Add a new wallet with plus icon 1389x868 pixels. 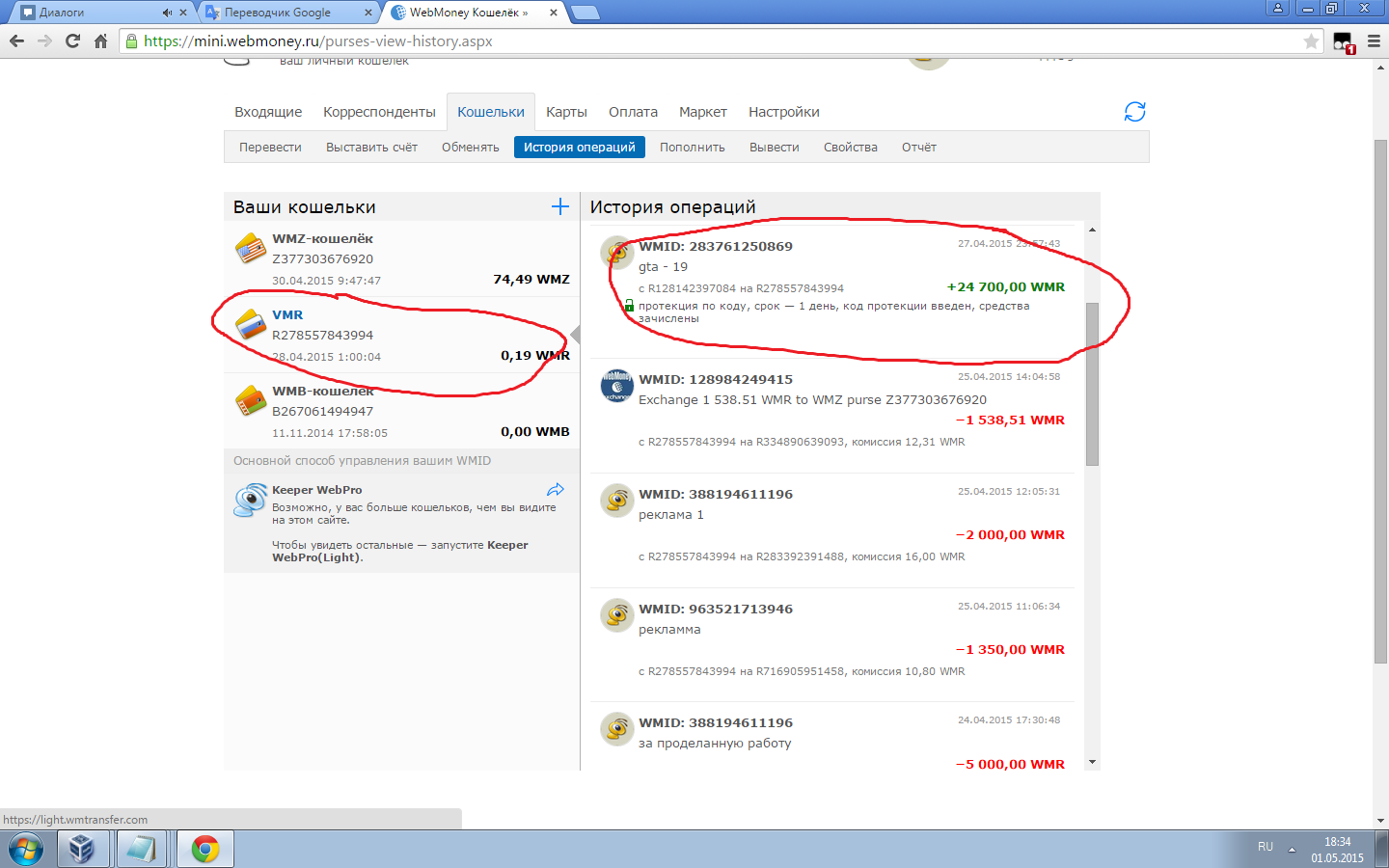[559, 206]
